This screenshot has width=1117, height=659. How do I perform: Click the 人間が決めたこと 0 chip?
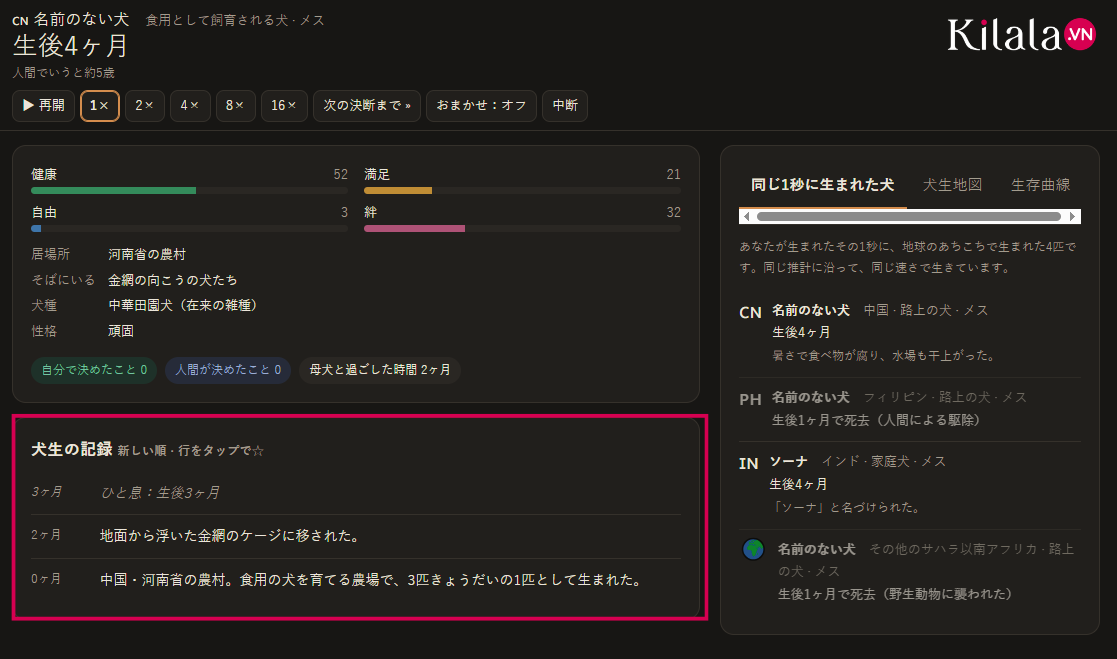pos(228,370)
